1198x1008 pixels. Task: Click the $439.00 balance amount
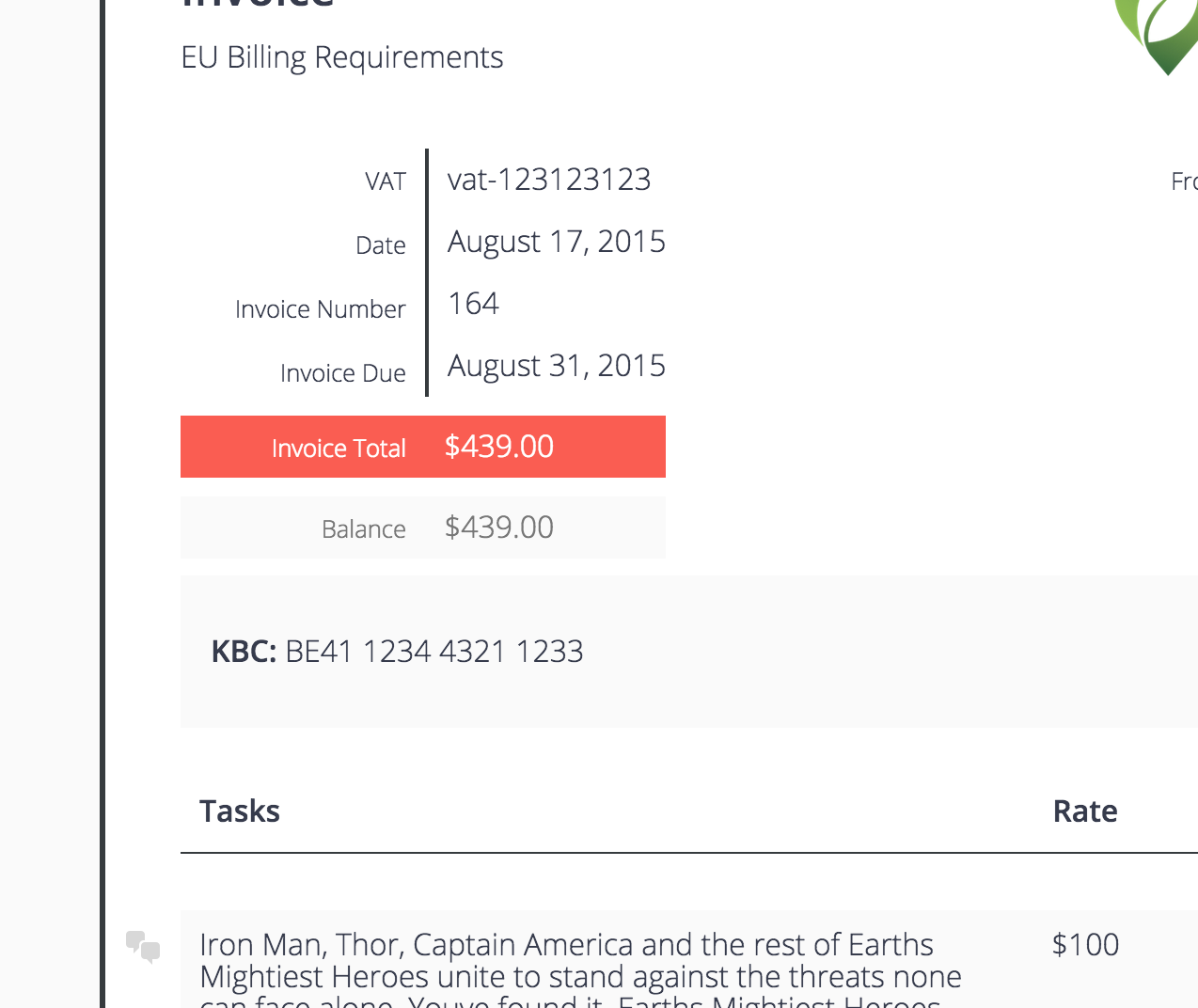pyautogui.click(x=499, y=528)
